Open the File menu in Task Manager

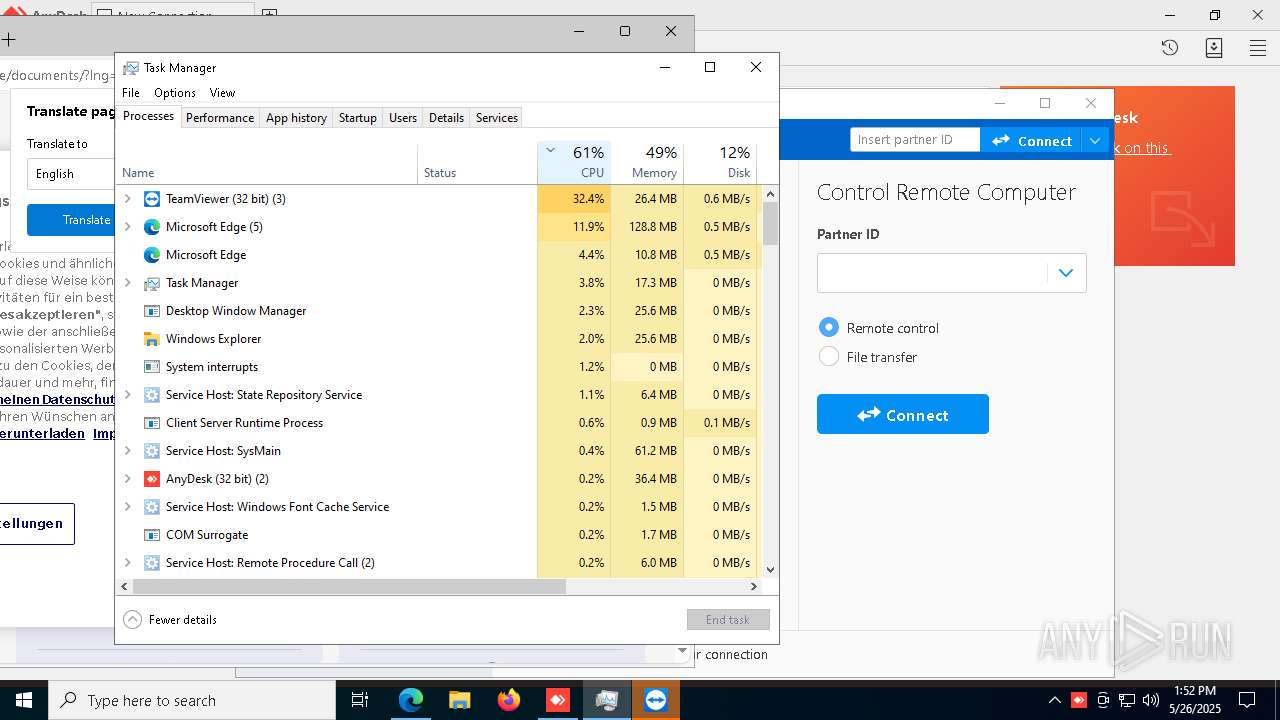click(131, 93)
